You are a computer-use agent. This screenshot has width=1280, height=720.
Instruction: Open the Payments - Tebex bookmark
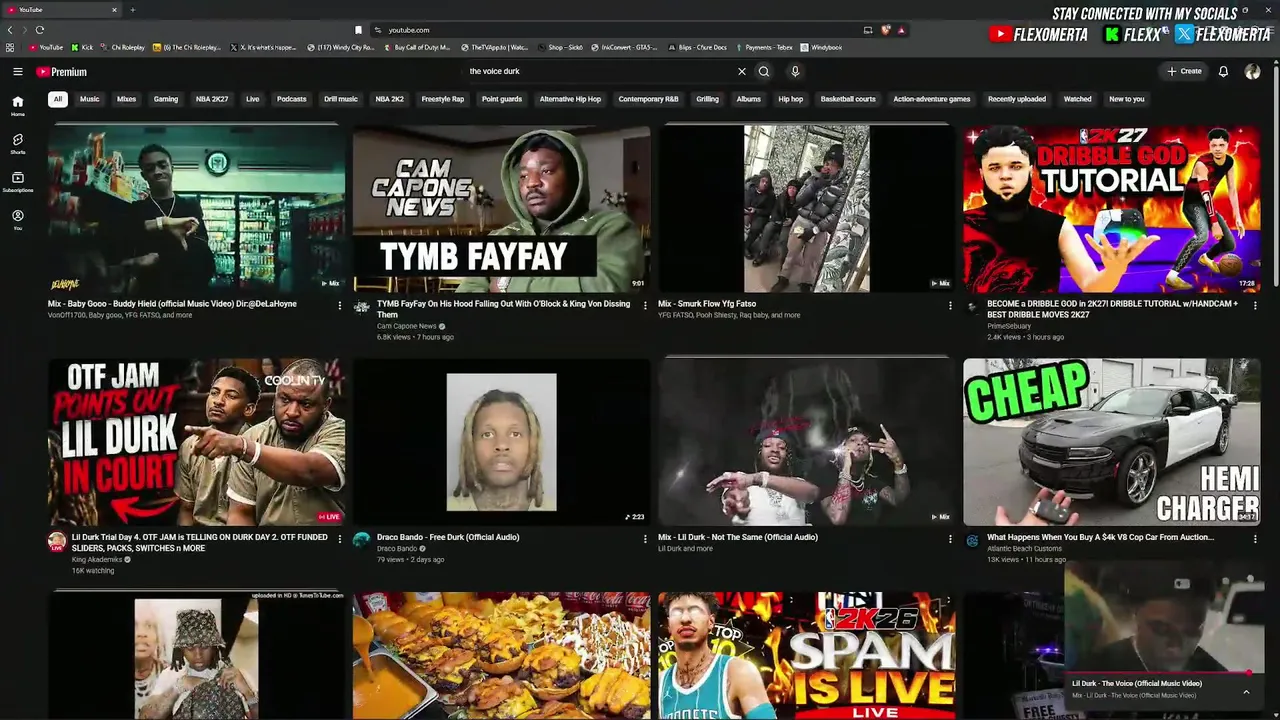(762, 47)
